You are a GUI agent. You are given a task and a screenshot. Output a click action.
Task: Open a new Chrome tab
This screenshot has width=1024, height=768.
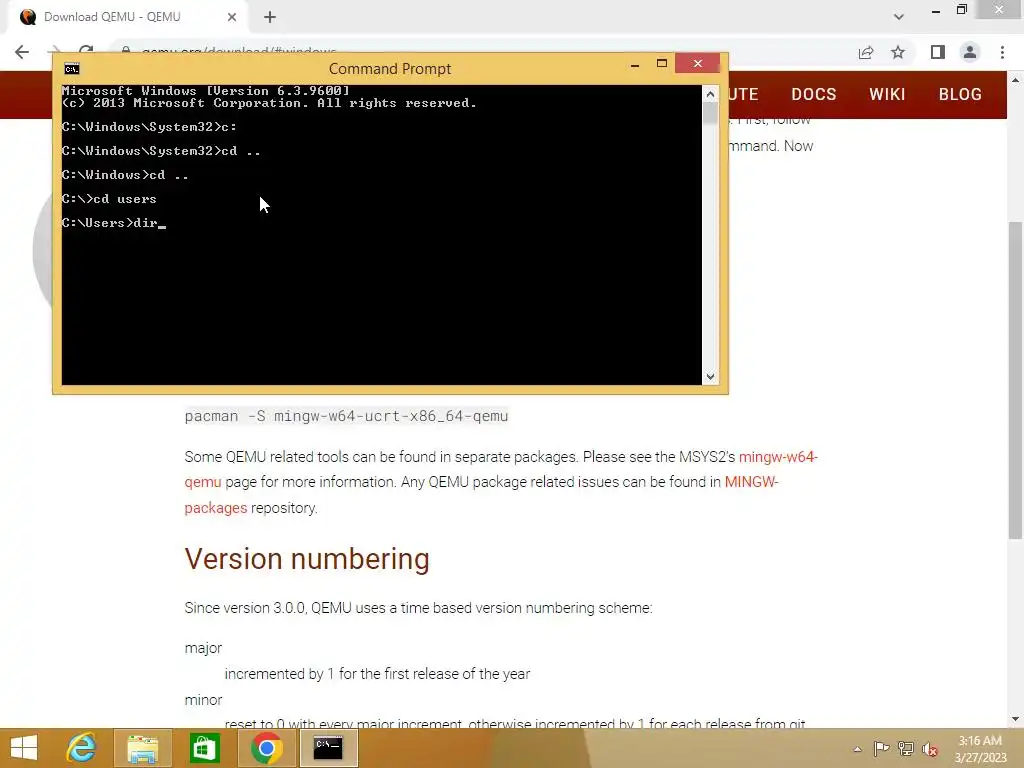tap(270, 17)
